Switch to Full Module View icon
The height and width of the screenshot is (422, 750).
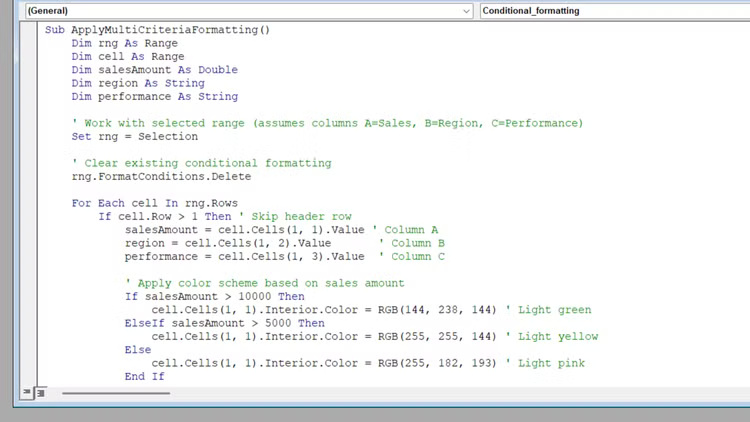click(x=41, y=393)
